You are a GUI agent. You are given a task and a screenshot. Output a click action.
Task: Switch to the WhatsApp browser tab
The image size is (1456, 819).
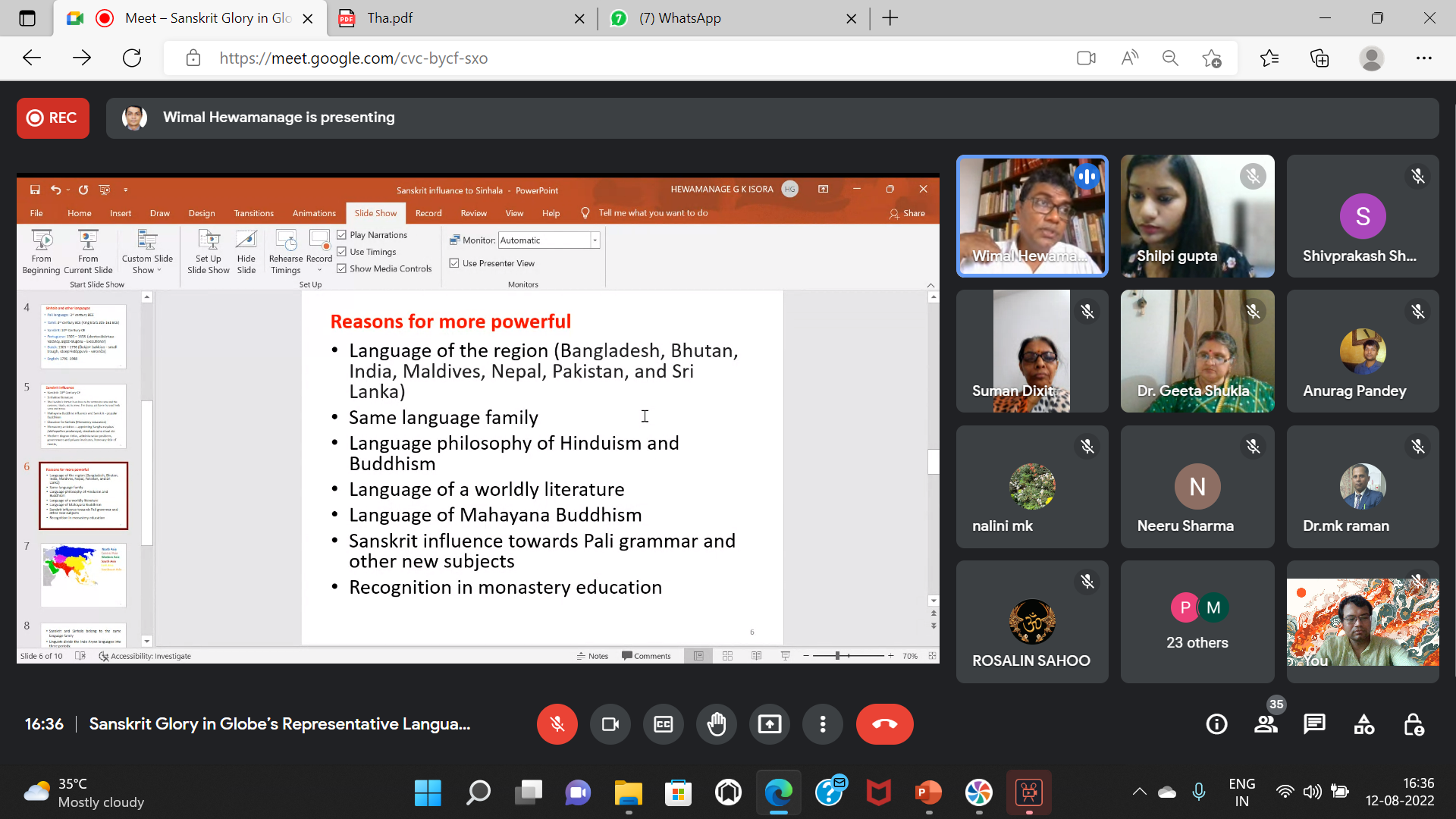pos(728,18)
